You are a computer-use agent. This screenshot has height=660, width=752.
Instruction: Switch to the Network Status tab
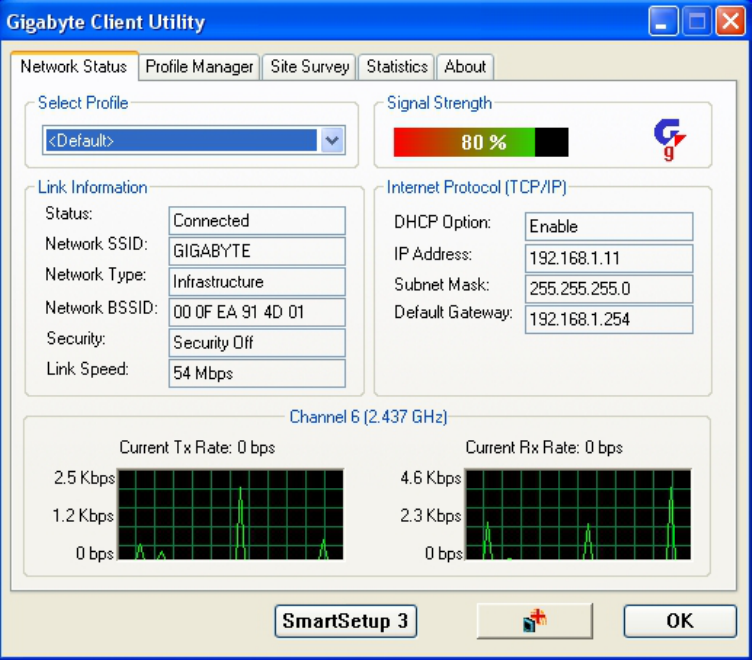[x=74, y=66]
